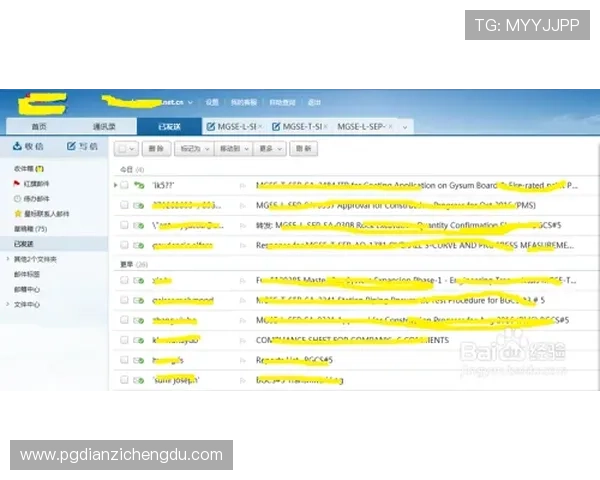This screenshot has width=600, height=480.
Task: Open the 标记为 mark-as dropdown
Action: (x=194, y=149)
